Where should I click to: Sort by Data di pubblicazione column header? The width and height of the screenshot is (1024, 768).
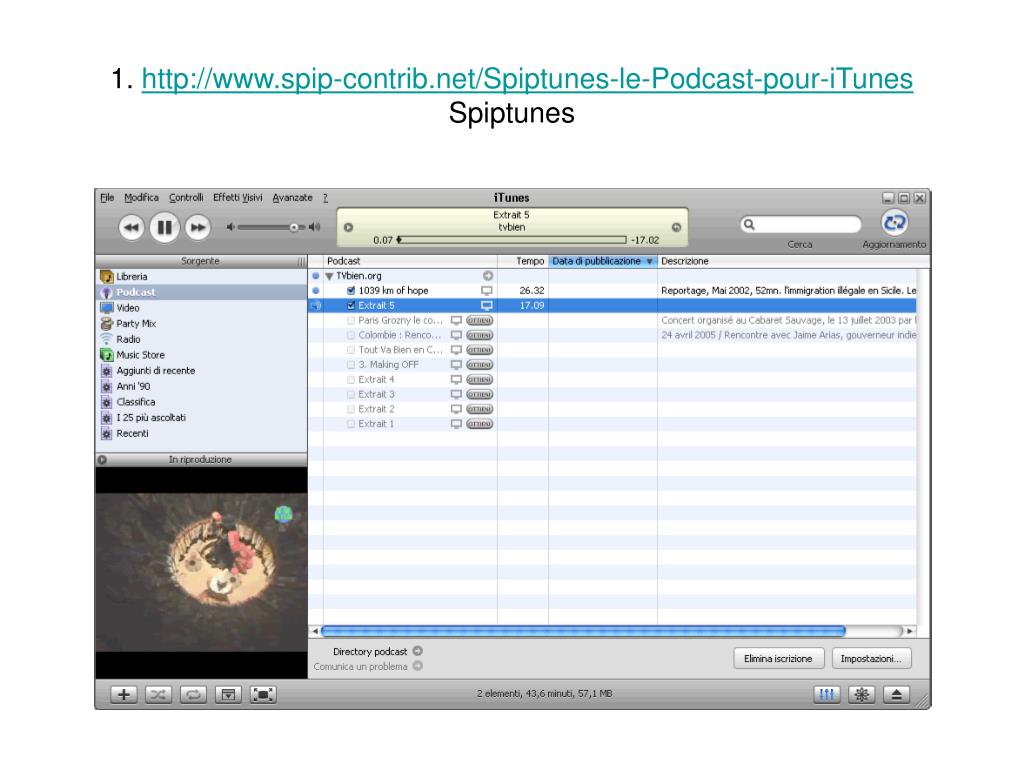602,261
